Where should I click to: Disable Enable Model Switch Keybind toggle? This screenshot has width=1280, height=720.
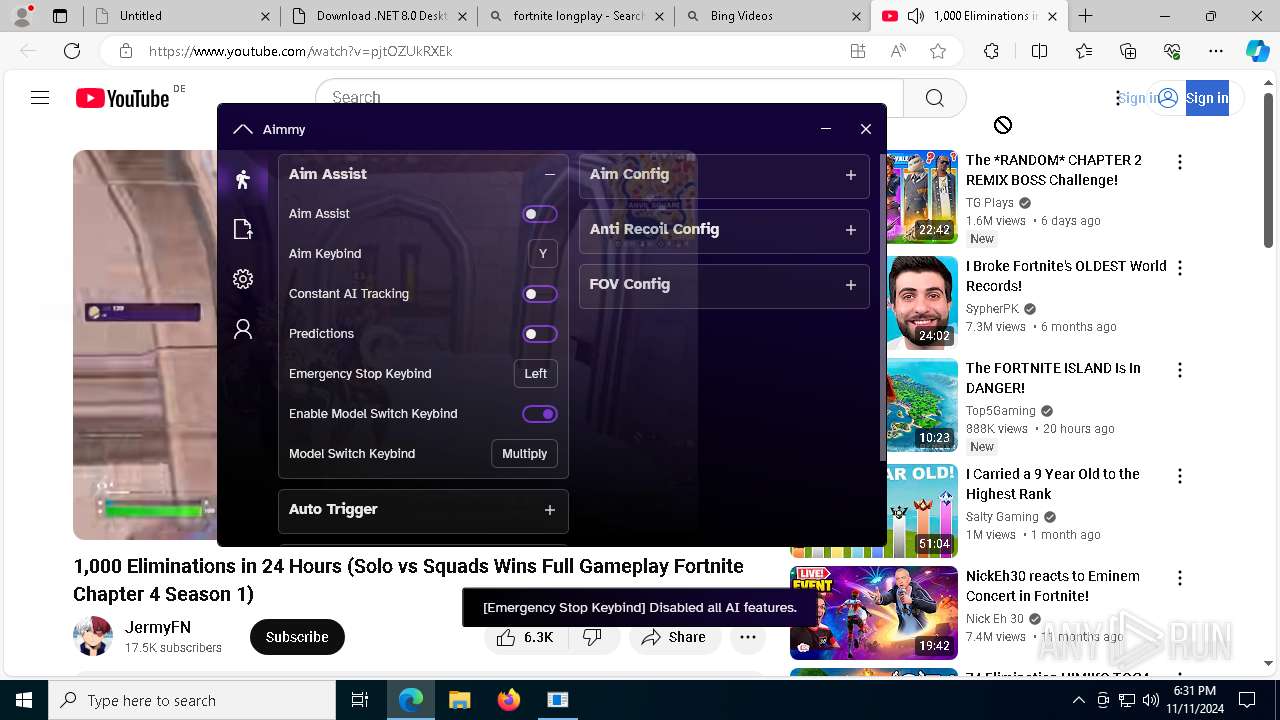[540, 414]
